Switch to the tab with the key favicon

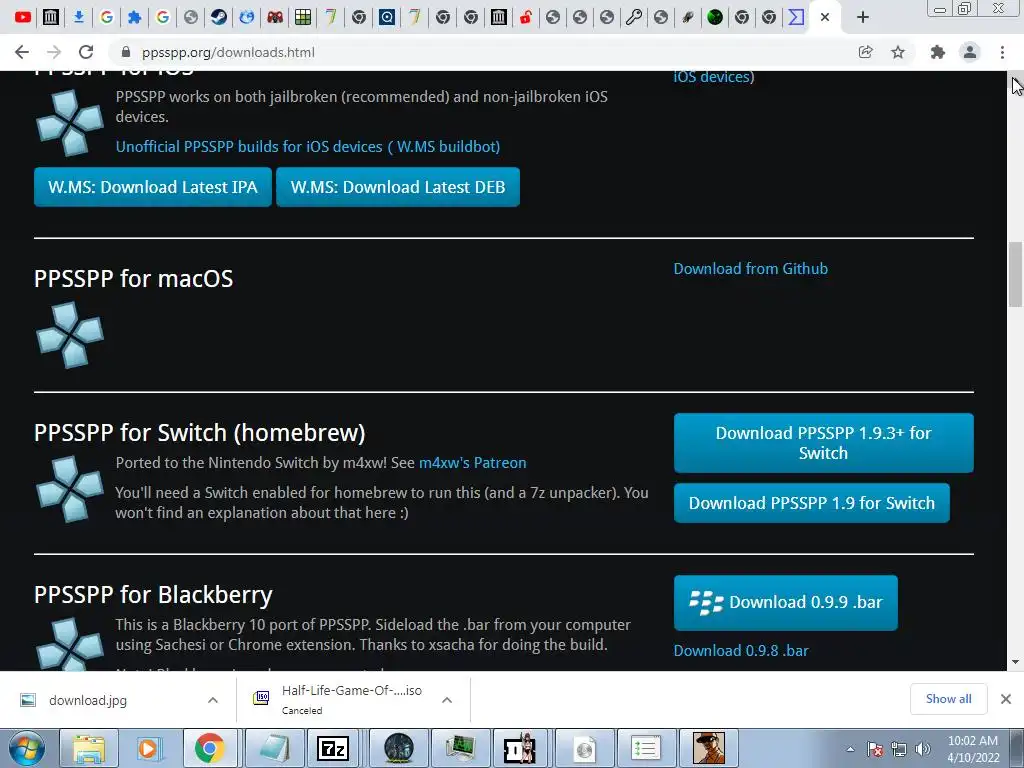pyautogui.click(x=633, y=17)
